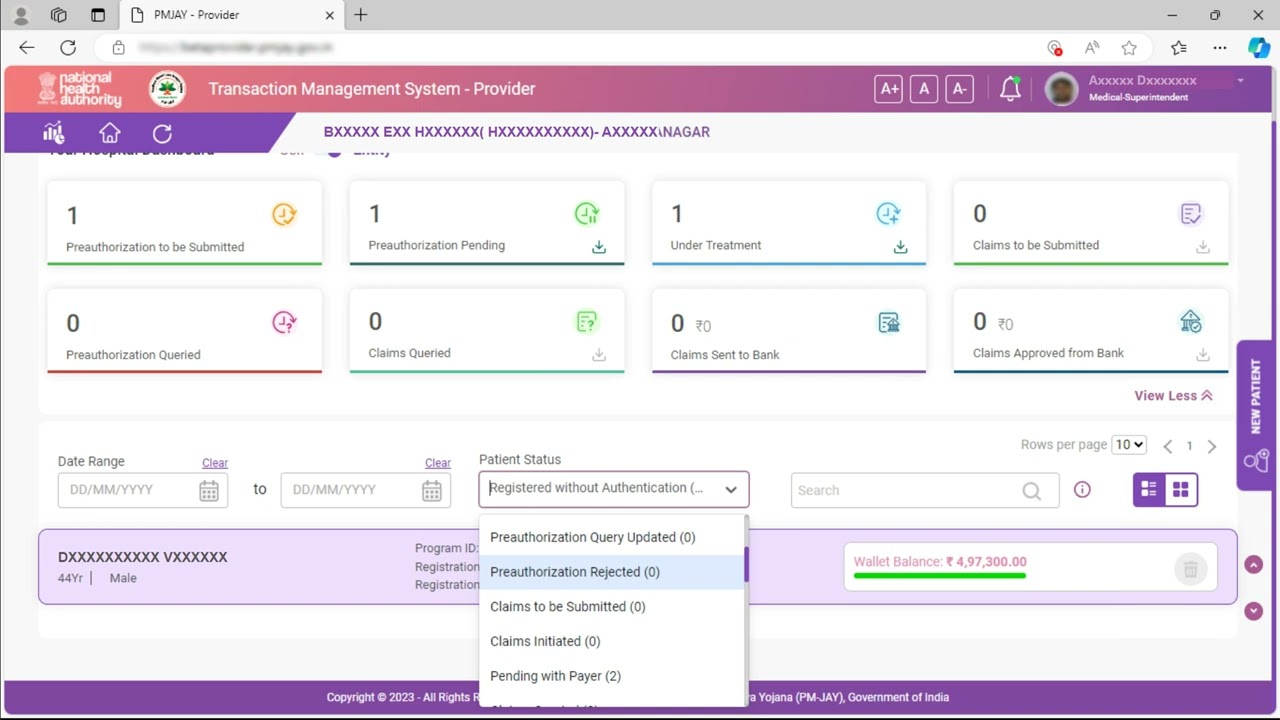Screen dimensions: 1280x720
Task: Pick Pending with Payer (2) option
Action: coord(612,676)
